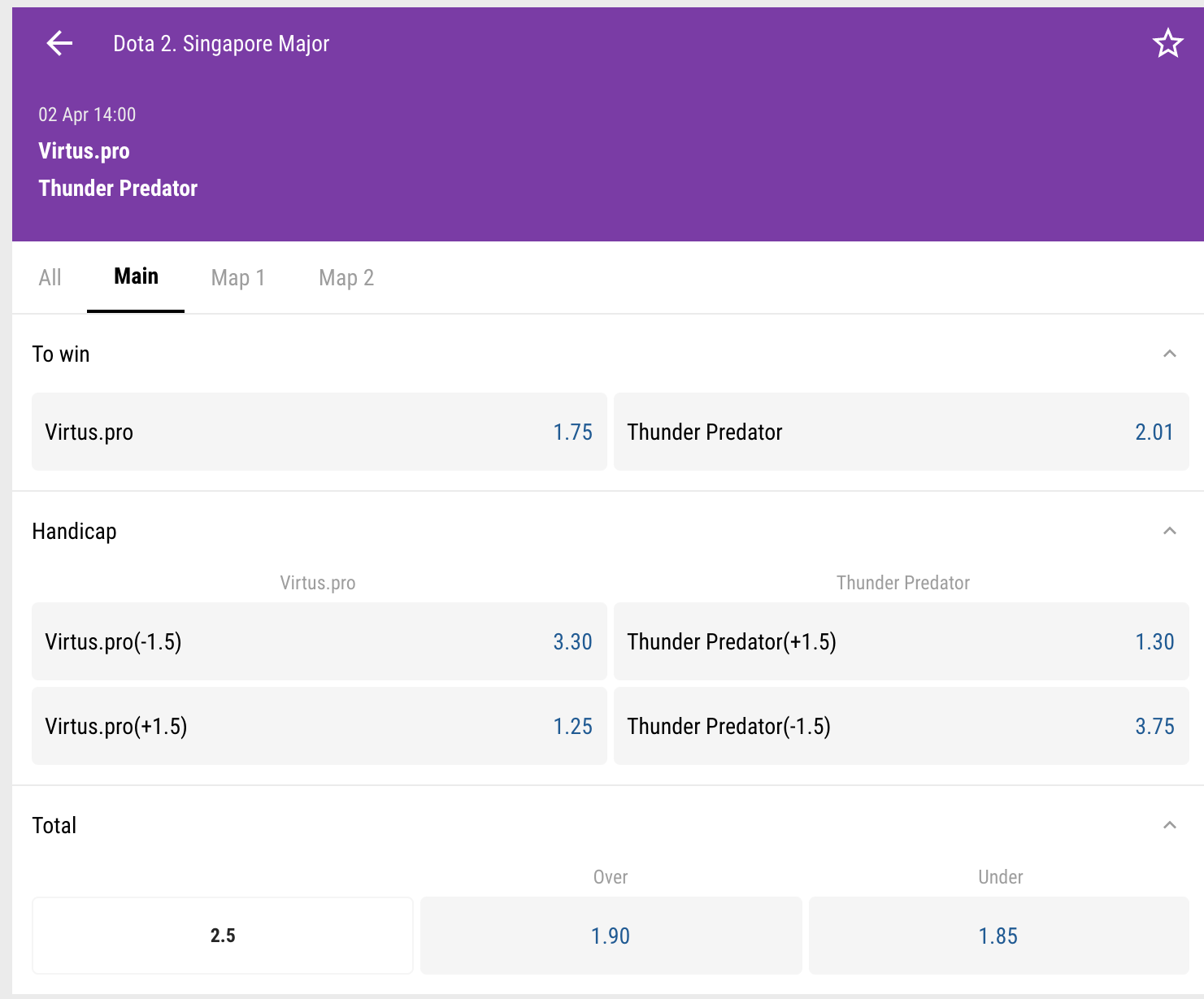
Task: Switch to the All tab
Action: 50,277
